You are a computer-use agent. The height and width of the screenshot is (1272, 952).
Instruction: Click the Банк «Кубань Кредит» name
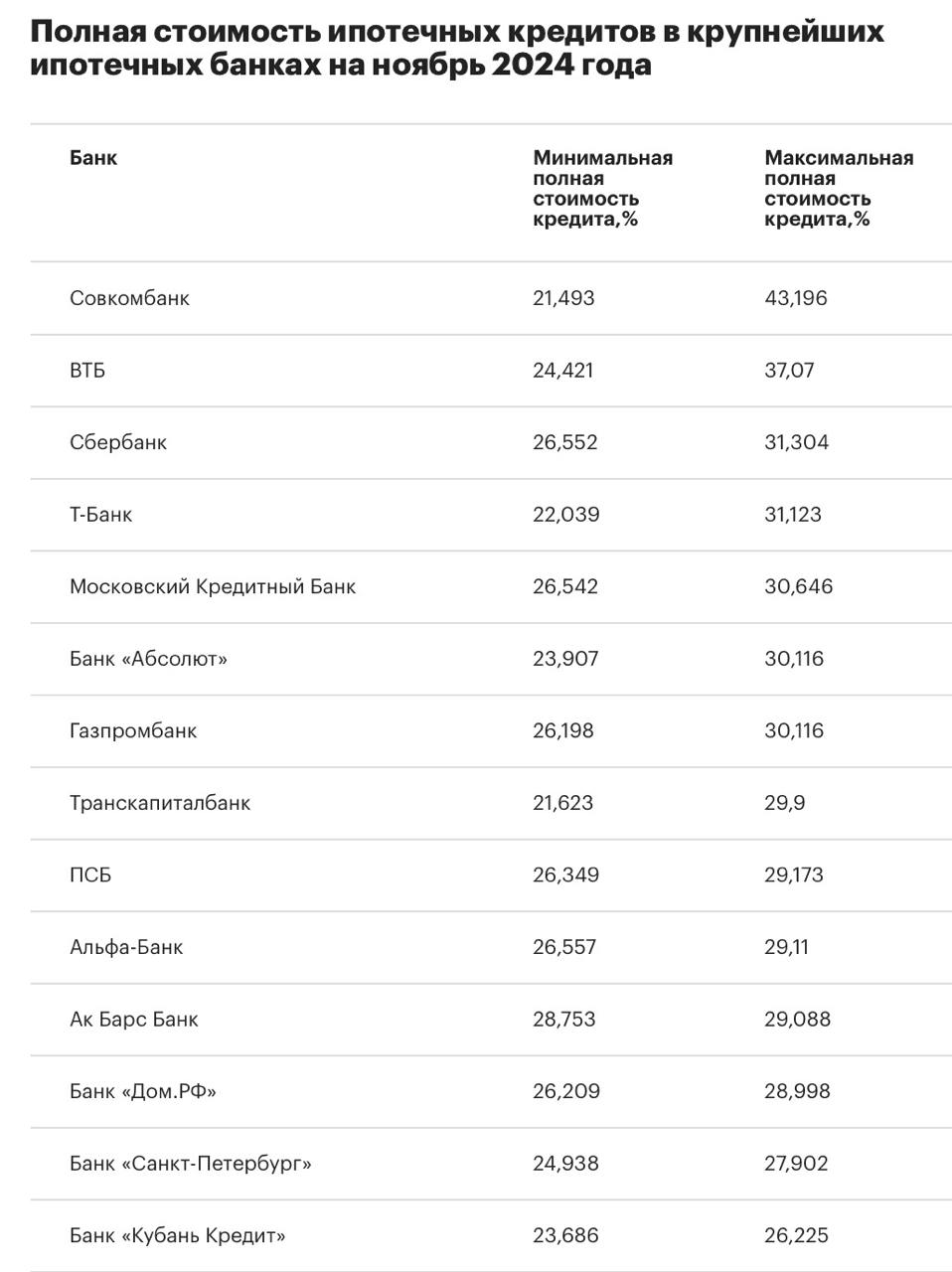click(178, 1235)
